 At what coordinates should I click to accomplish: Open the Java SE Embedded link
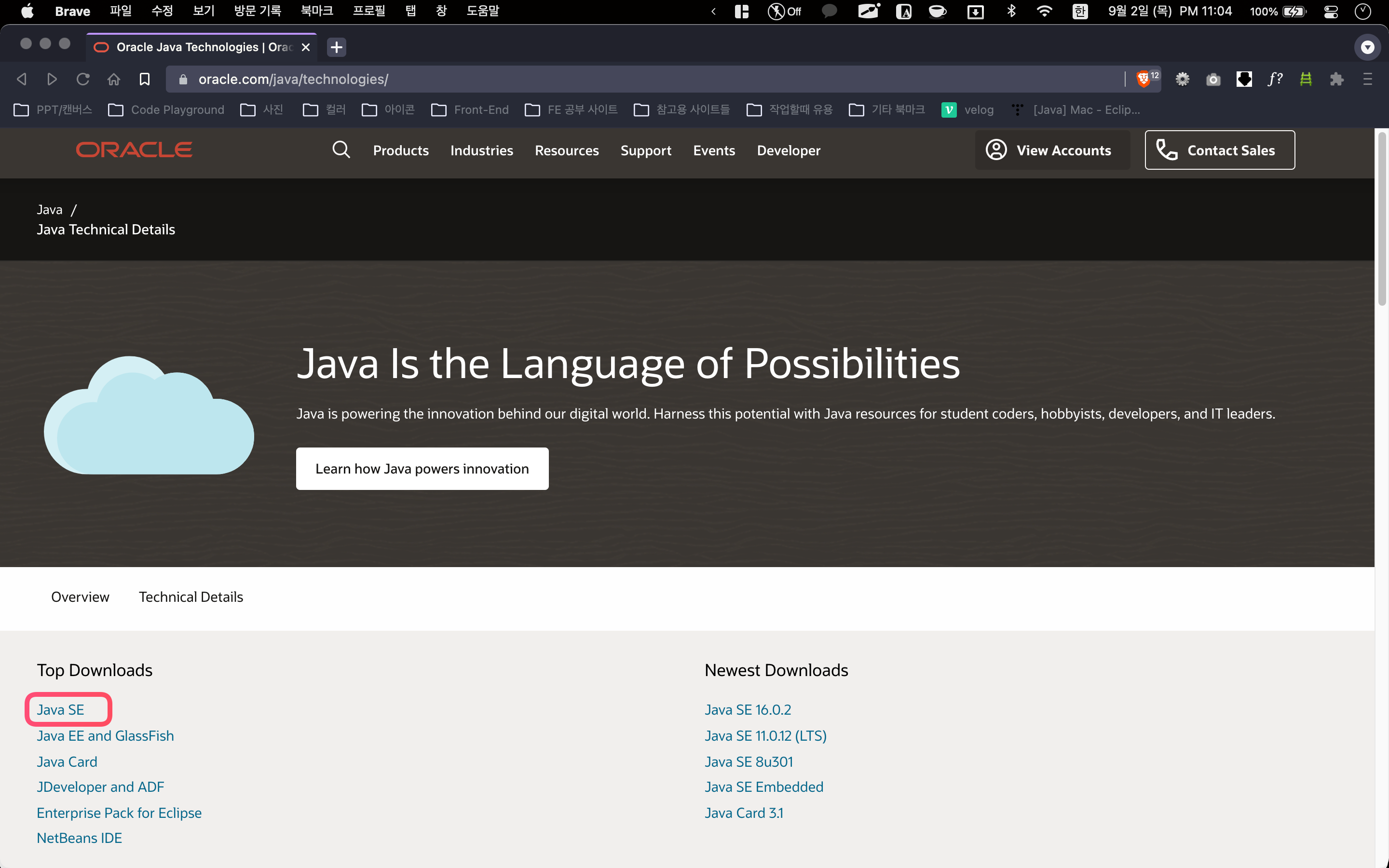(x=764, y=787)
